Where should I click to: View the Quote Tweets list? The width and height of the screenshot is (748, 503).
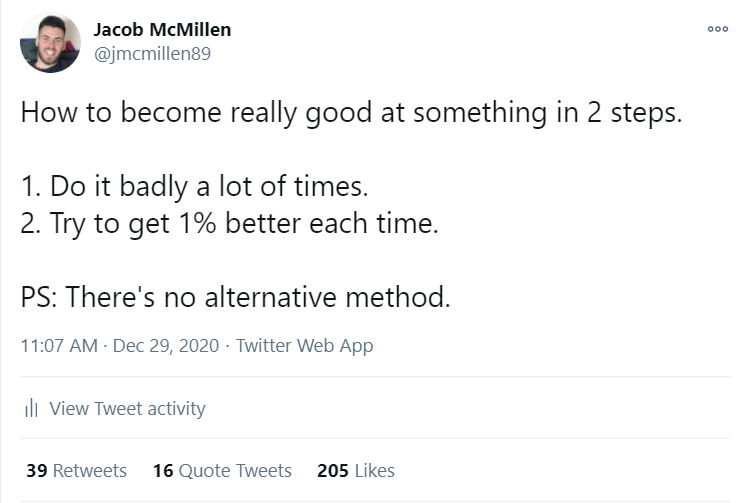pyautogui.click(x=235, y=471)
